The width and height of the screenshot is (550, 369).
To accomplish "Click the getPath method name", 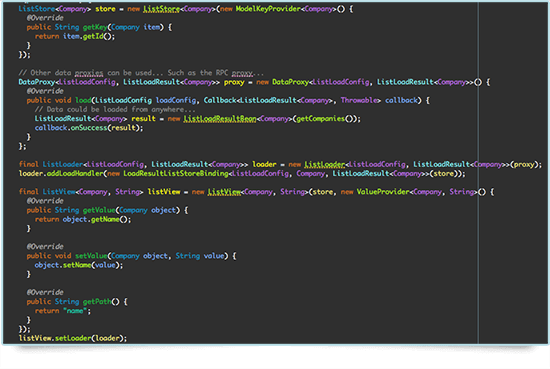I will 97,302.
